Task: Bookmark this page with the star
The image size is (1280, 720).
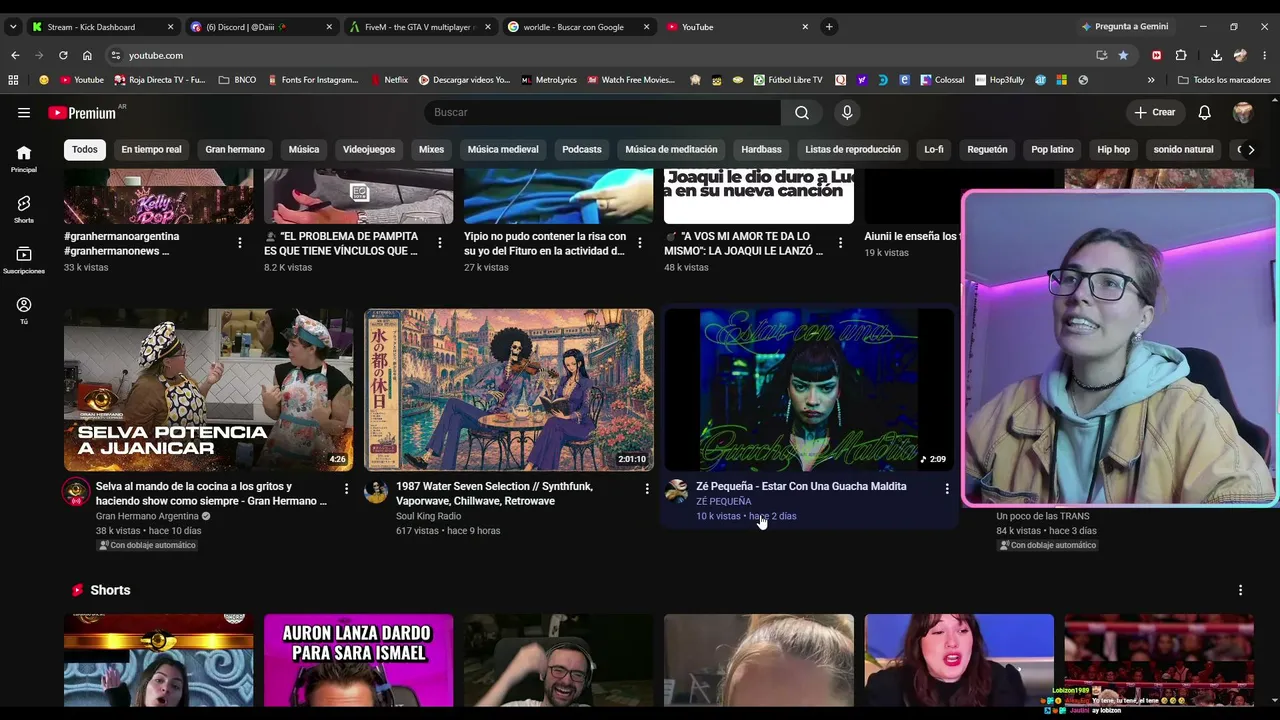Action: click(1123, 55)
